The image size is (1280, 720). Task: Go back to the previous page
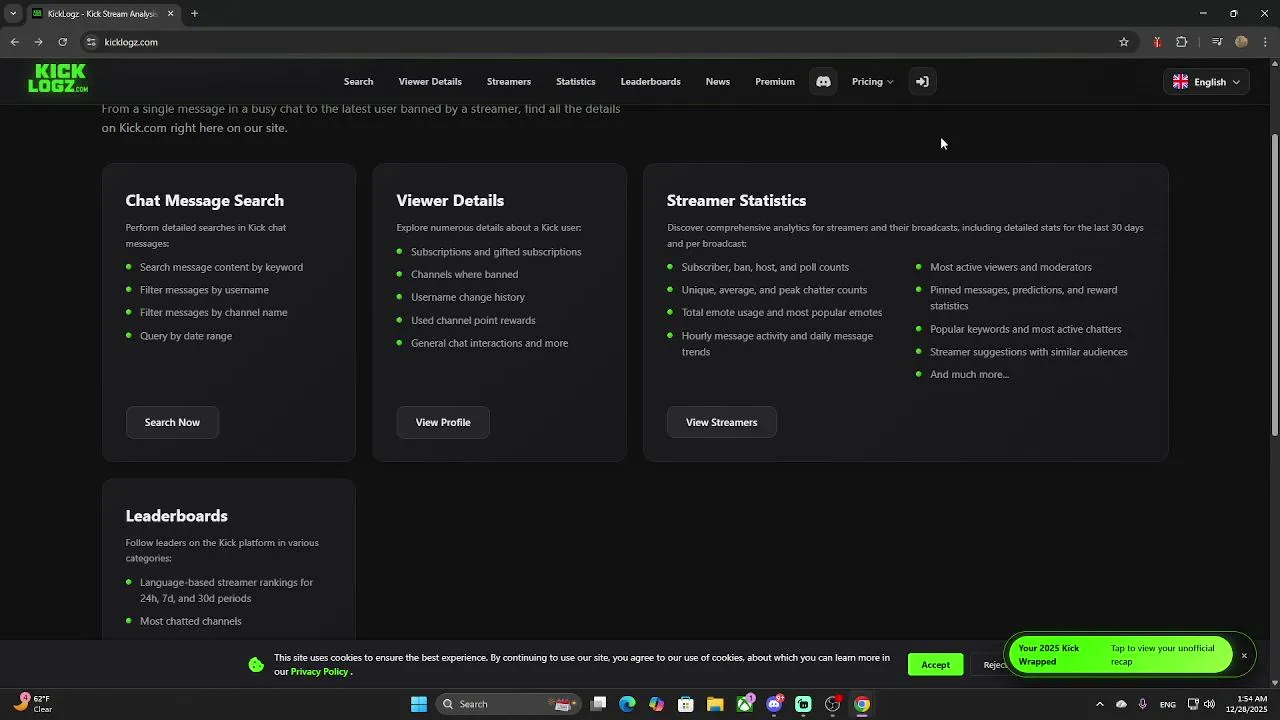tap(14, 42)
